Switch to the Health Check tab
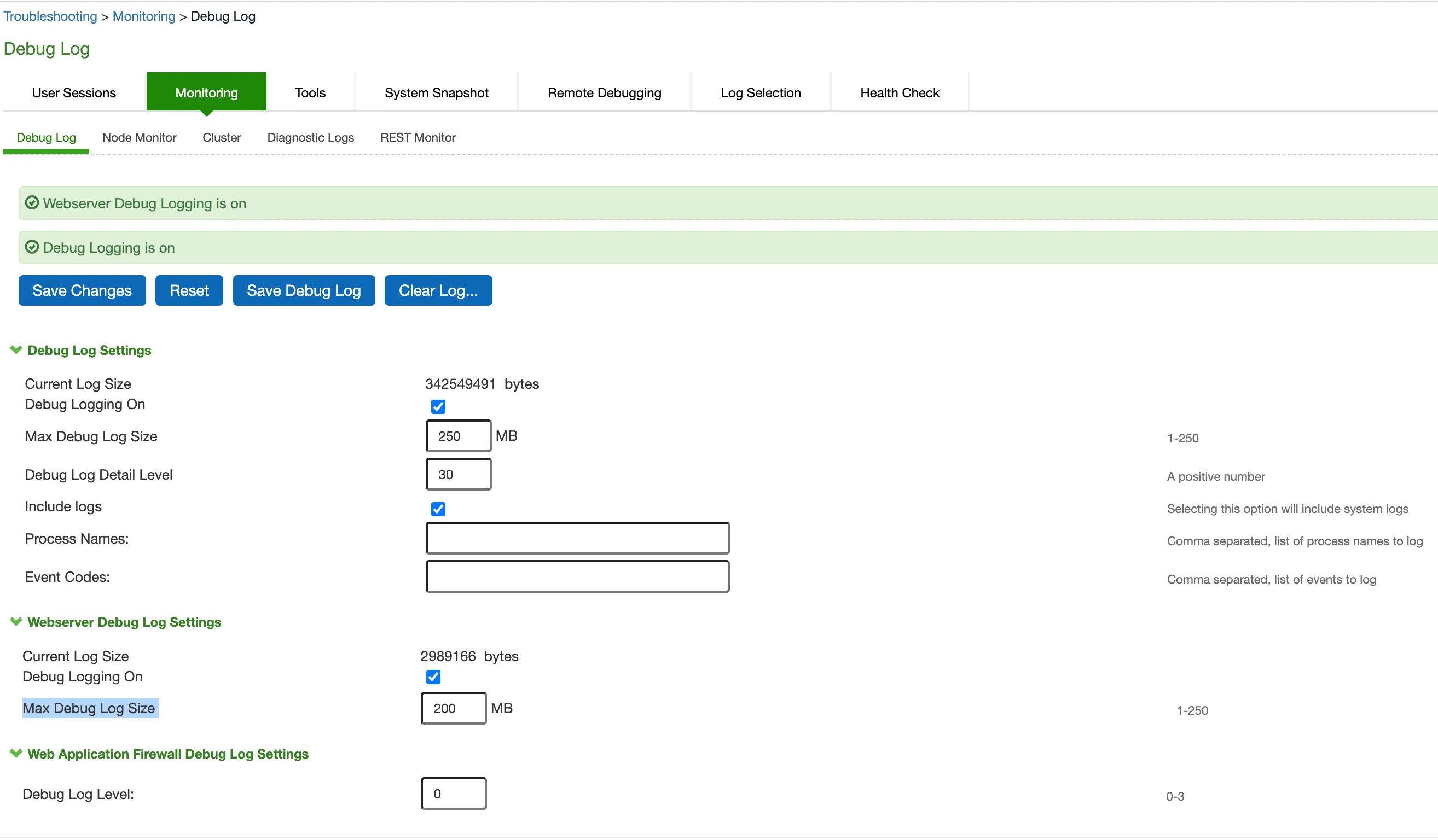Screen dimensions: 1438x840 [x=900, y=92]
